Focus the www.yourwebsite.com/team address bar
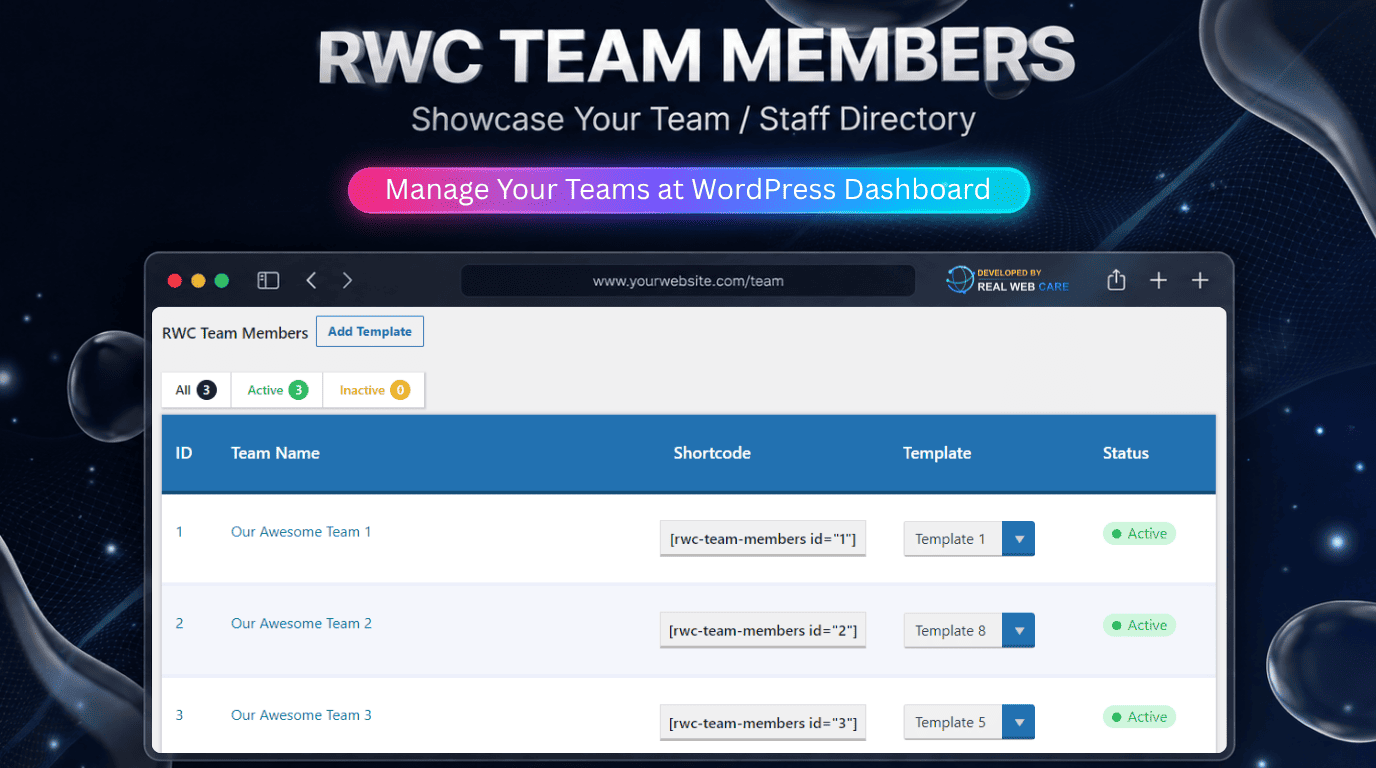 pos(688,281)
